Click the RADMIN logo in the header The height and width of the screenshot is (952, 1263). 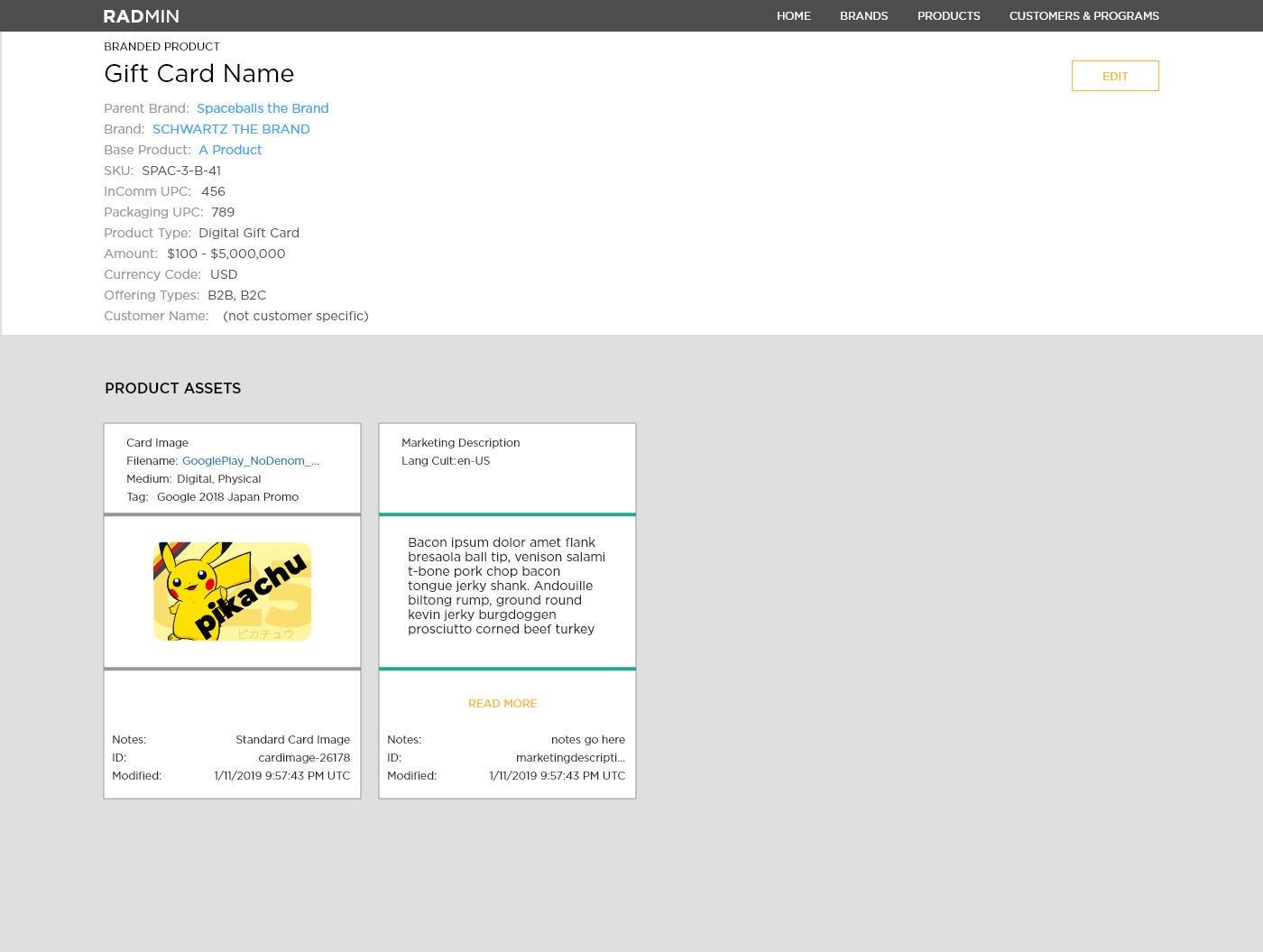[x=141, y=15]
